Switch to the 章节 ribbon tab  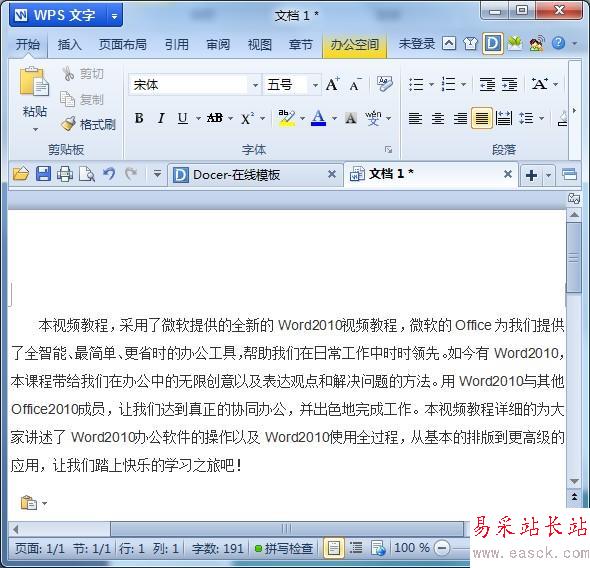point(301,45)
